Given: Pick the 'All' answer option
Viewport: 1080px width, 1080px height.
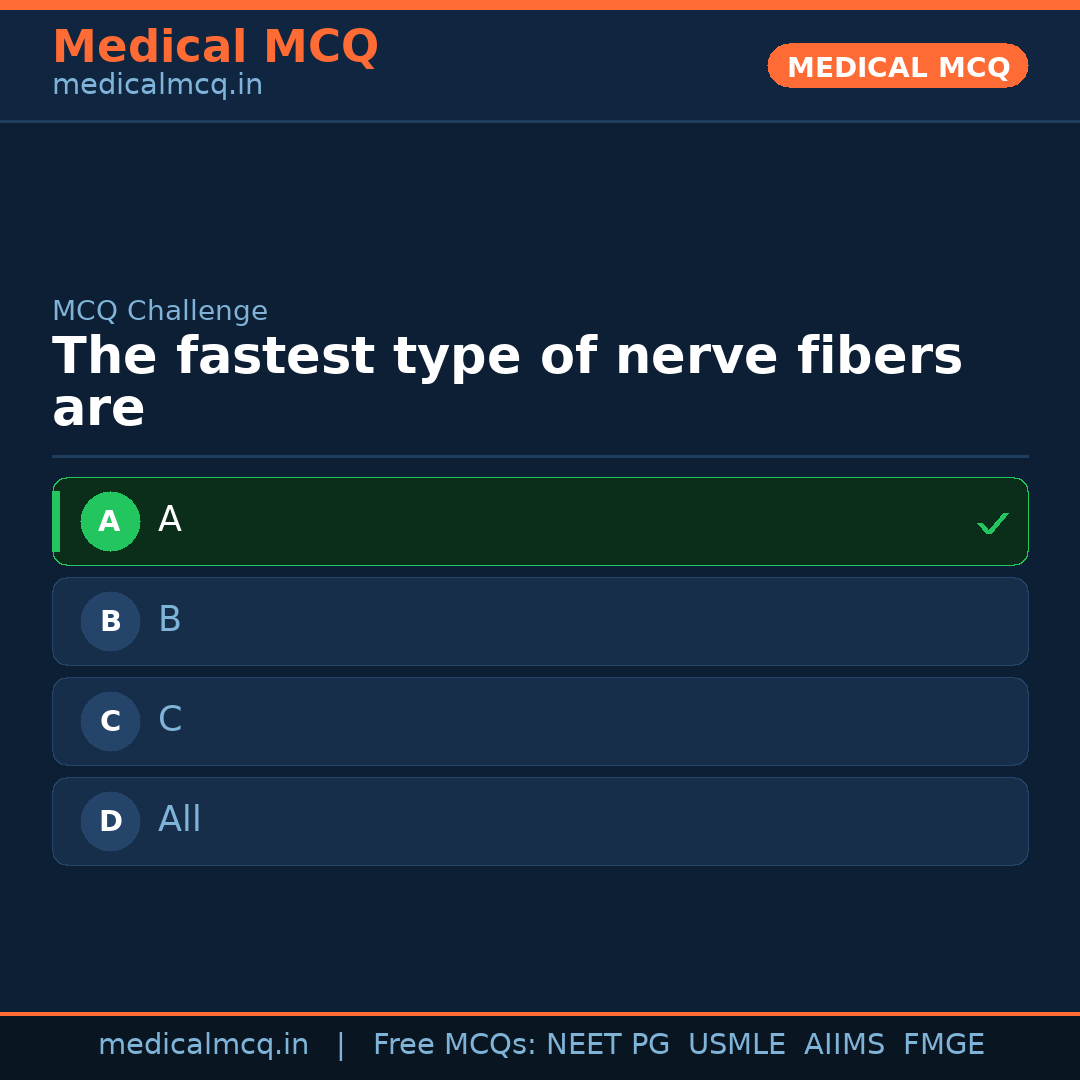Looking at the screenshot, I should [x=540, y=821].
